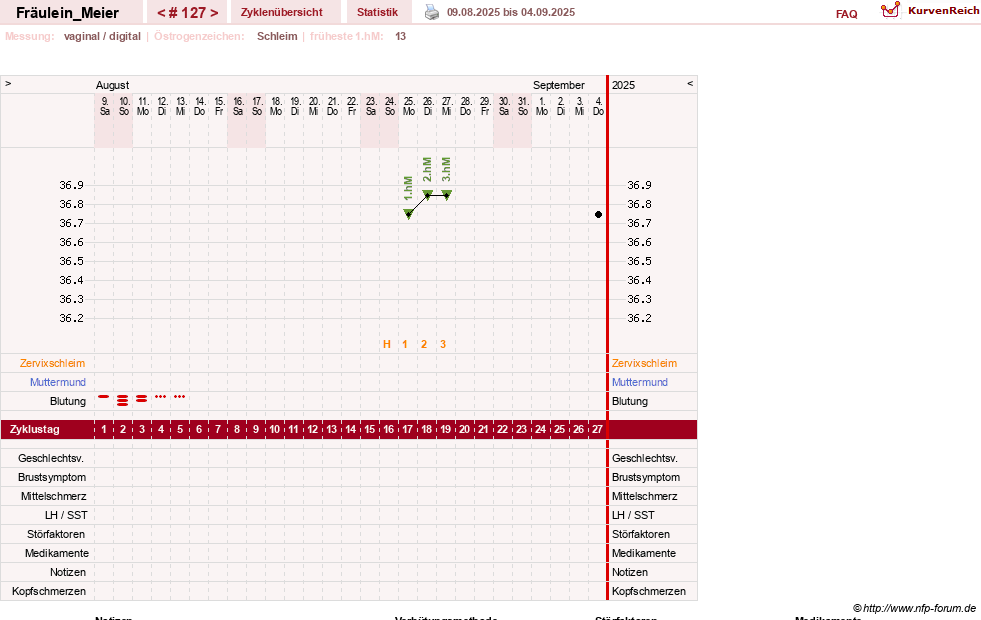Click the left Kopfschmerzen row label
Viewport: 981px width, 620px height.
pos(49,591)
